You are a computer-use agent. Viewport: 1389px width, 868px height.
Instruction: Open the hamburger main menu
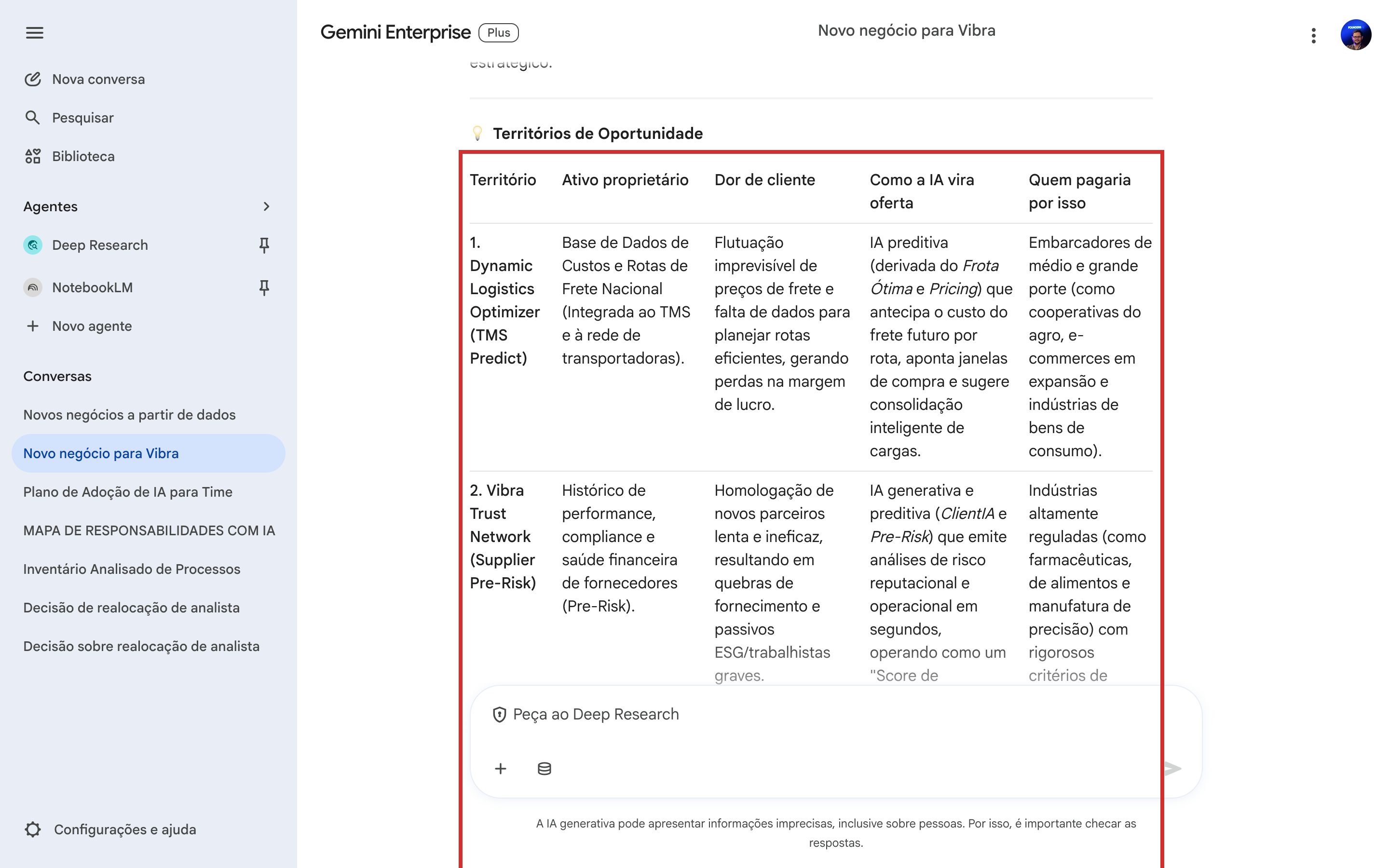34,33
